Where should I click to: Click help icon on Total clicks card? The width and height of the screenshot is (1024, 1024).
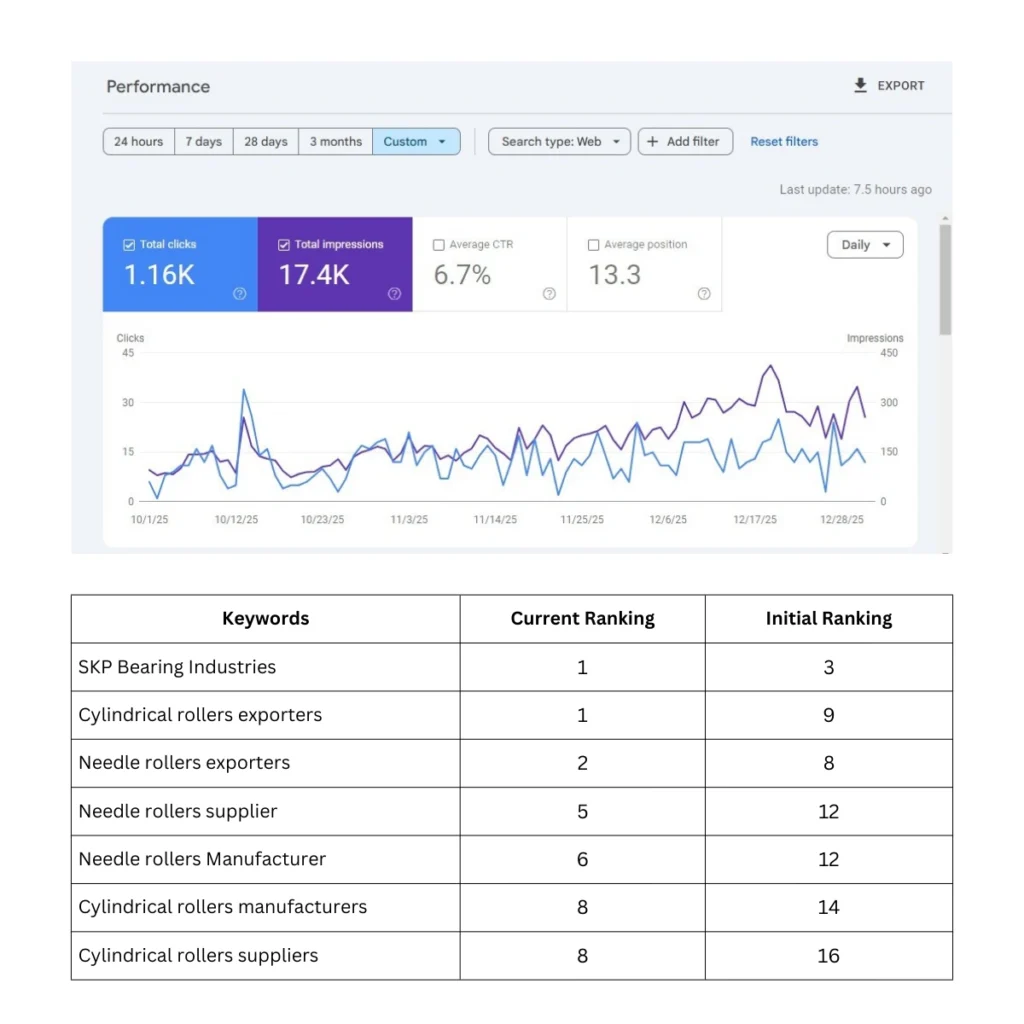tap(240, 294)
